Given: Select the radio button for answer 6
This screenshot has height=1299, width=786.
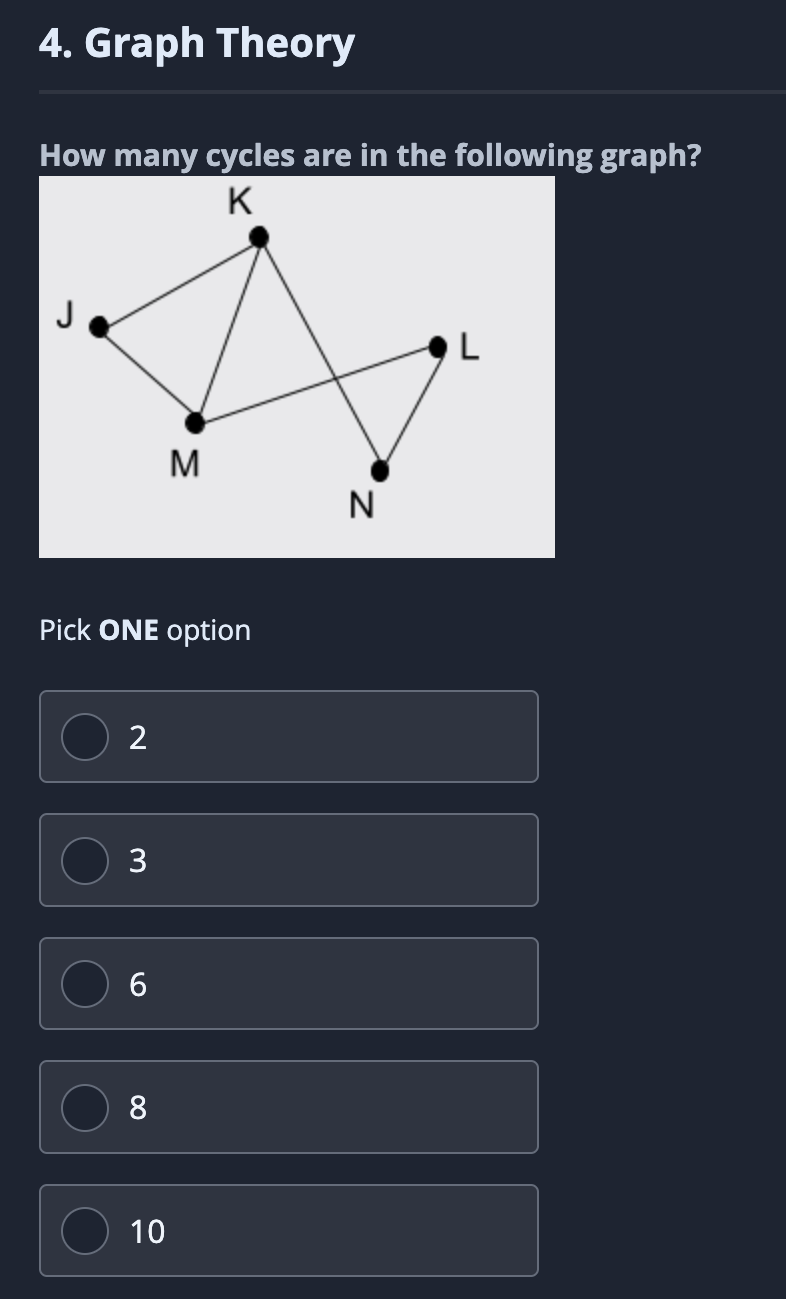Looking at the screenshot, I should (84, 984).
